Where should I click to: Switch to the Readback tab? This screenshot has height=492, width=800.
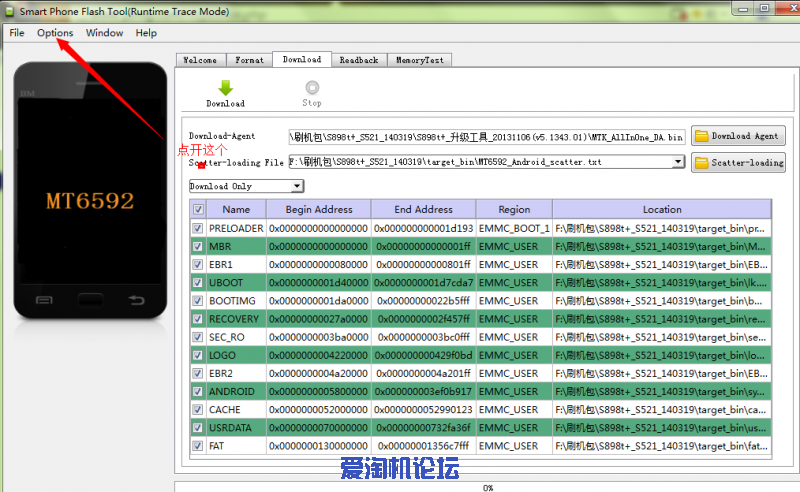click(359, 60)
